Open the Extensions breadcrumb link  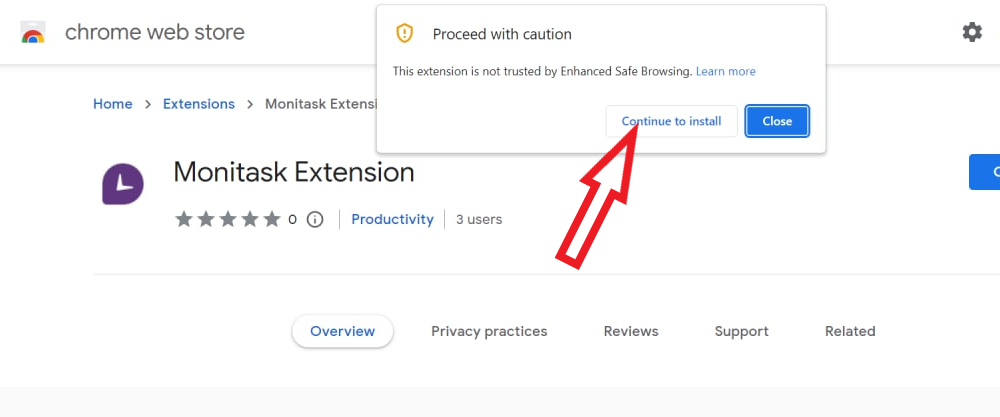199,104
